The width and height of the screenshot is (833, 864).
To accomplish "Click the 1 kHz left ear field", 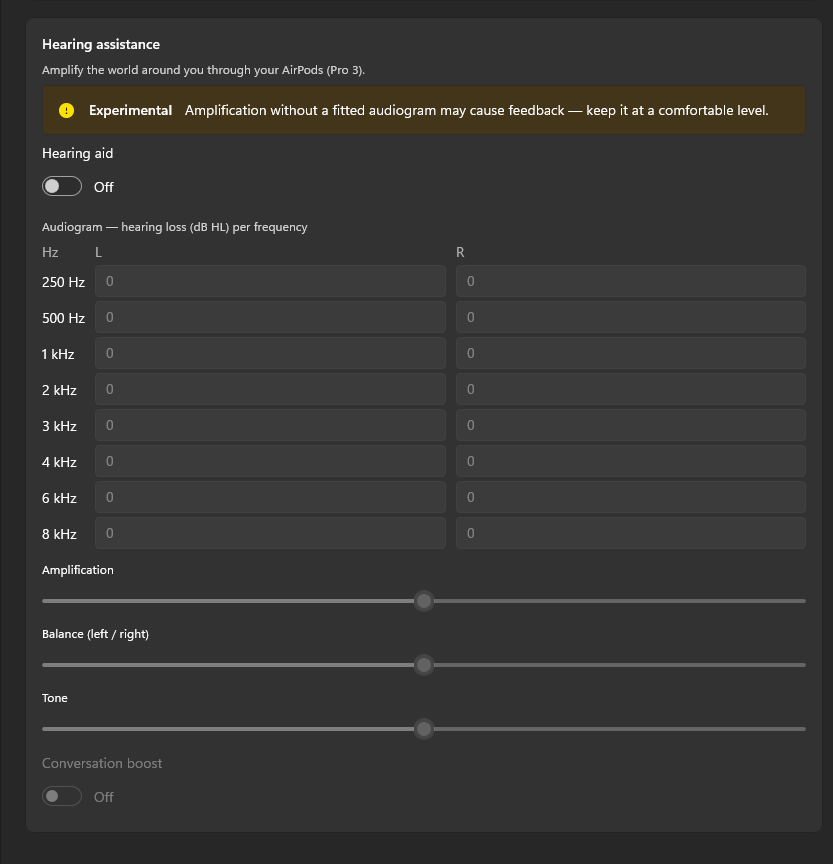I will coord(270,353).
